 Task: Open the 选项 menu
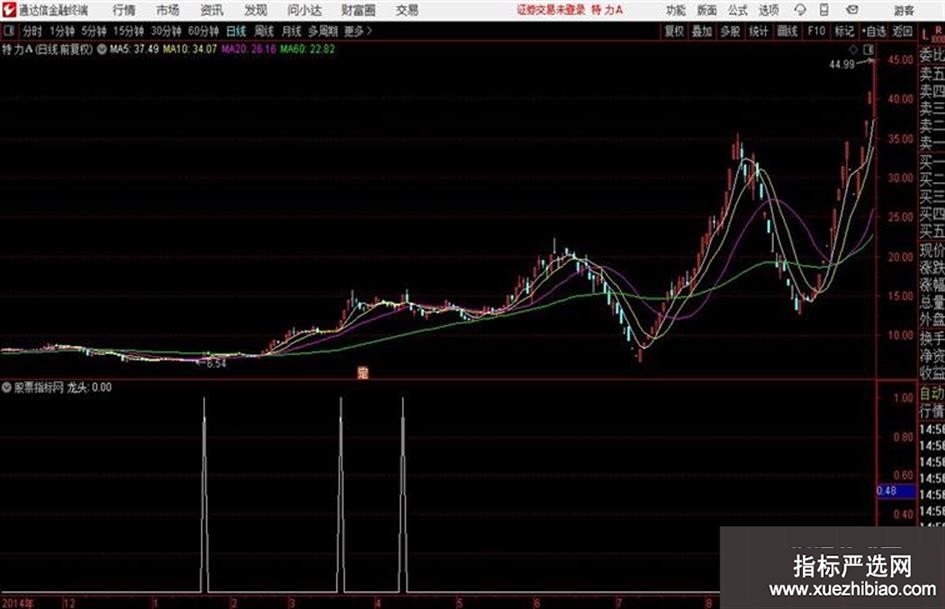click(x=768, y=10)
